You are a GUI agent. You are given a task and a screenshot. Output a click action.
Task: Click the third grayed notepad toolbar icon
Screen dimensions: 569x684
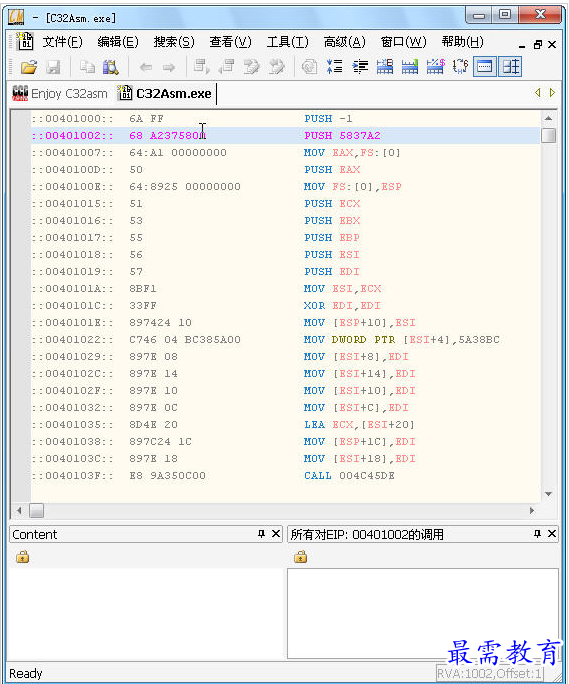click(x=251, y=67)
